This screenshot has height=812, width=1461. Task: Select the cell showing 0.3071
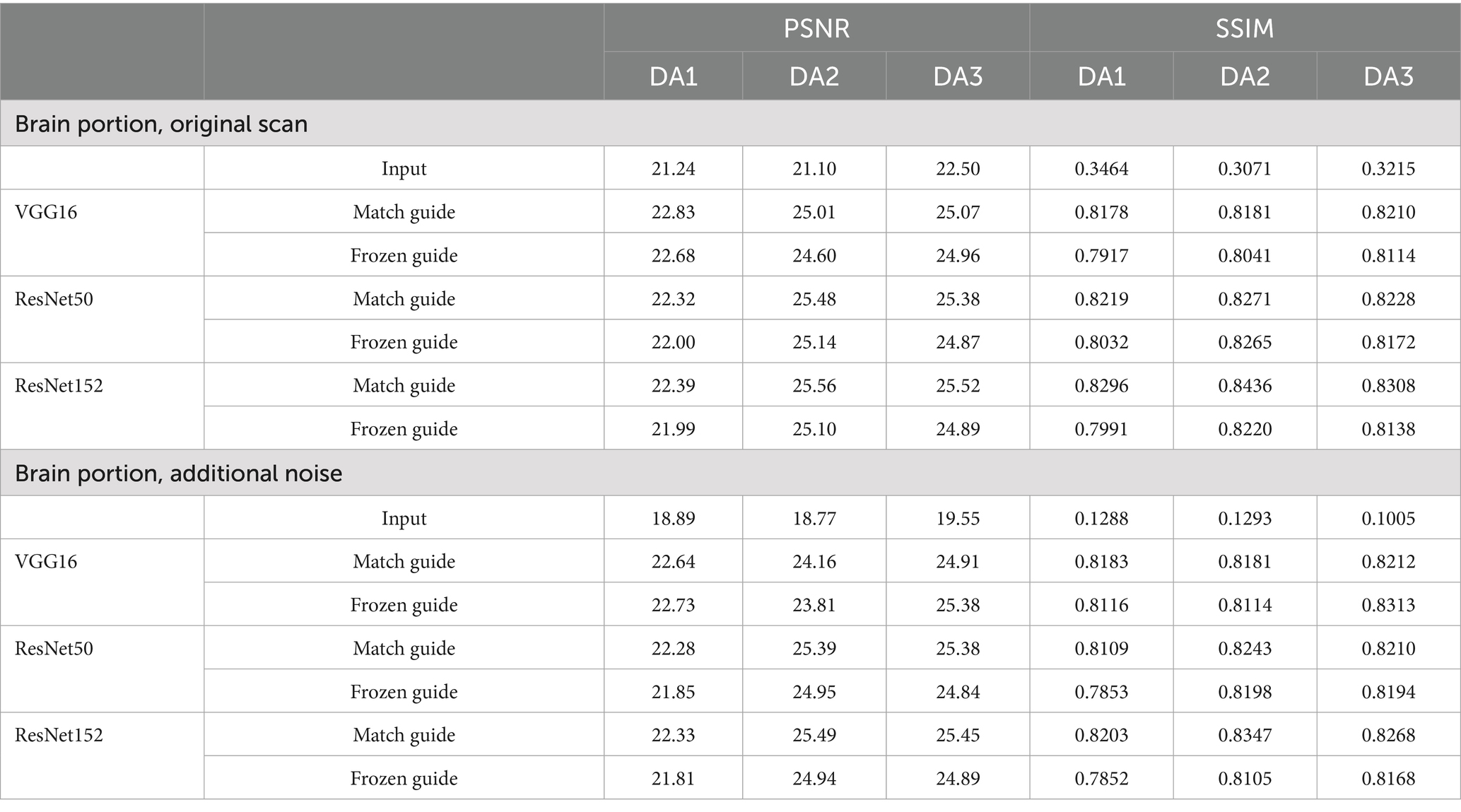(1245, 168)
